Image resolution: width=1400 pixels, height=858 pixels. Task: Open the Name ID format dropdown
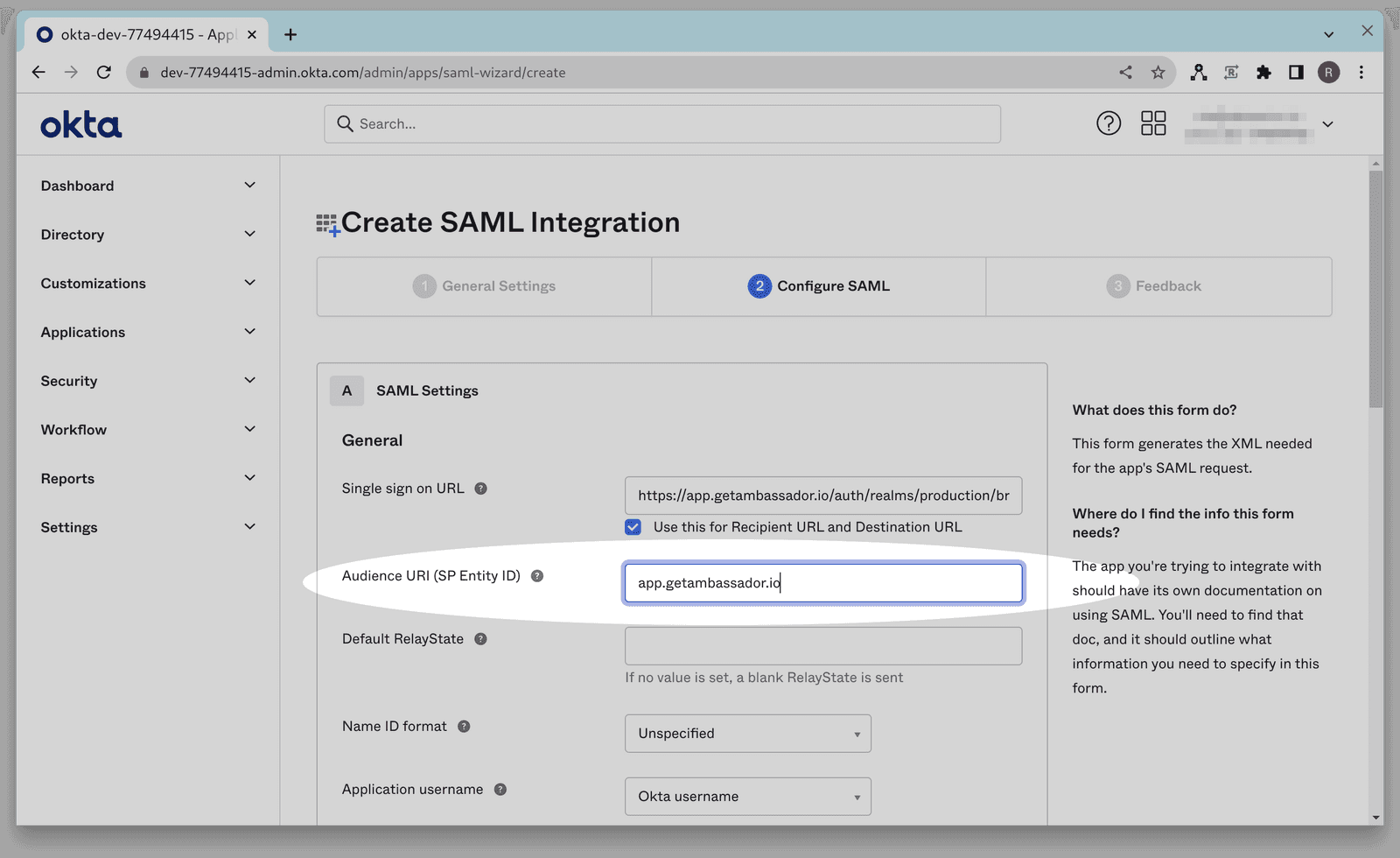pos(748,734)
